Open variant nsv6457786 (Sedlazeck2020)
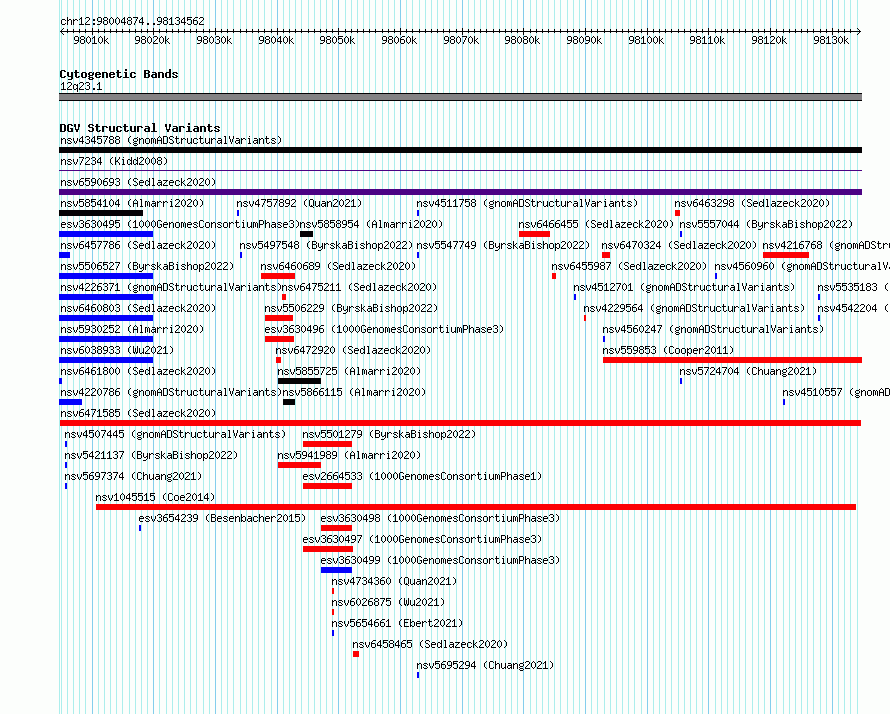Viewport: 890px width, 714px height. (x=138, y=245)
